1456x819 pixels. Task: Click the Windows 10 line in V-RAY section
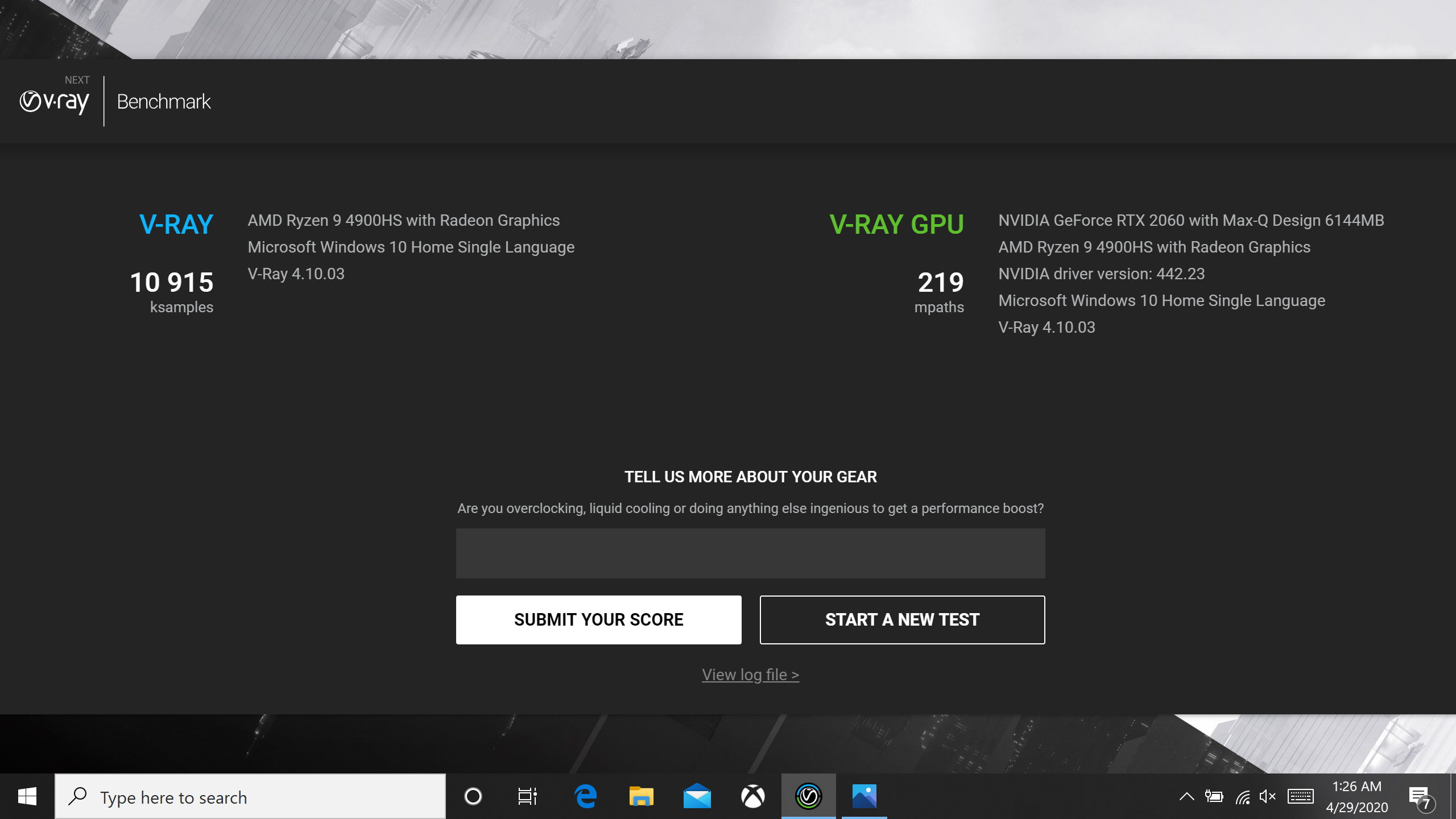(x=411, y=247)
